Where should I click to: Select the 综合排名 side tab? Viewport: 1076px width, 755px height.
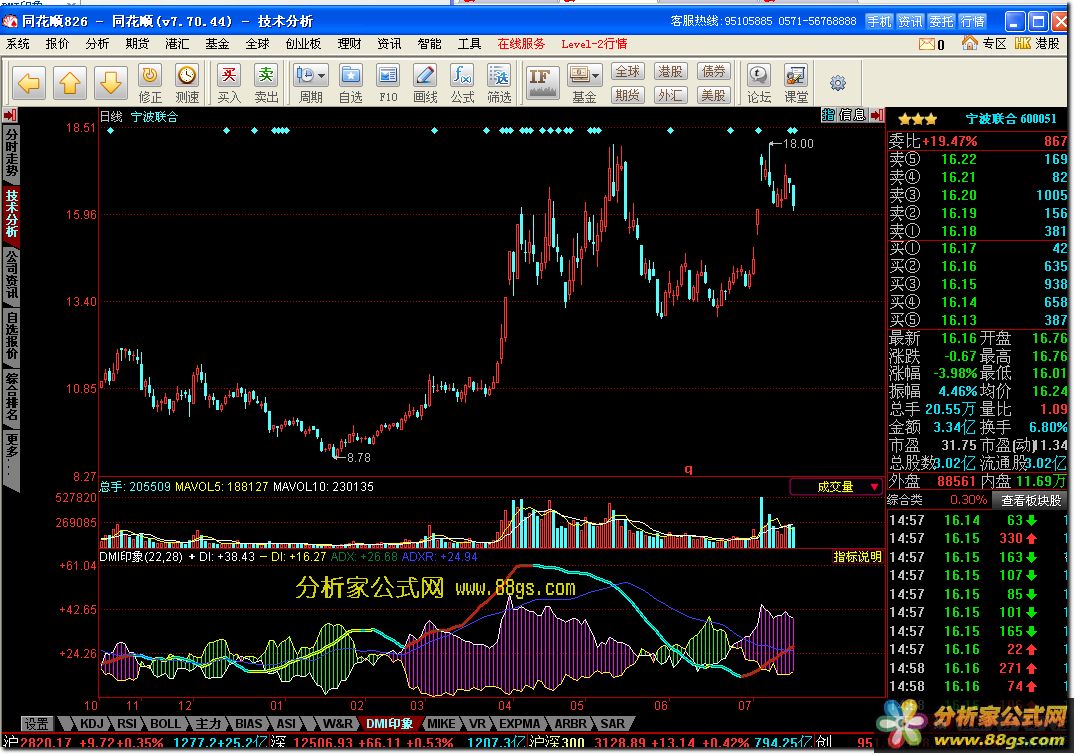(x=11, y=397)
